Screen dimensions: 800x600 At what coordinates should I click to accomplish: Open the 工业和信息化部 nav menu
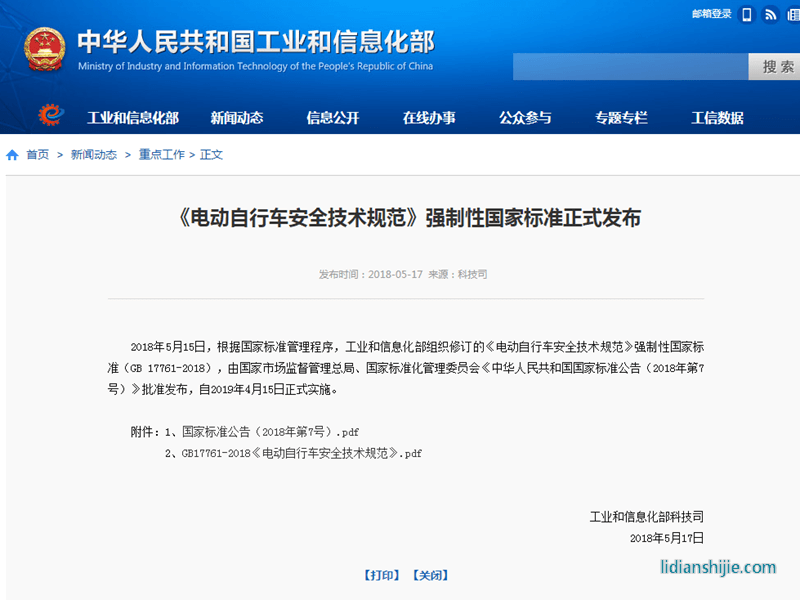[132, 118]
